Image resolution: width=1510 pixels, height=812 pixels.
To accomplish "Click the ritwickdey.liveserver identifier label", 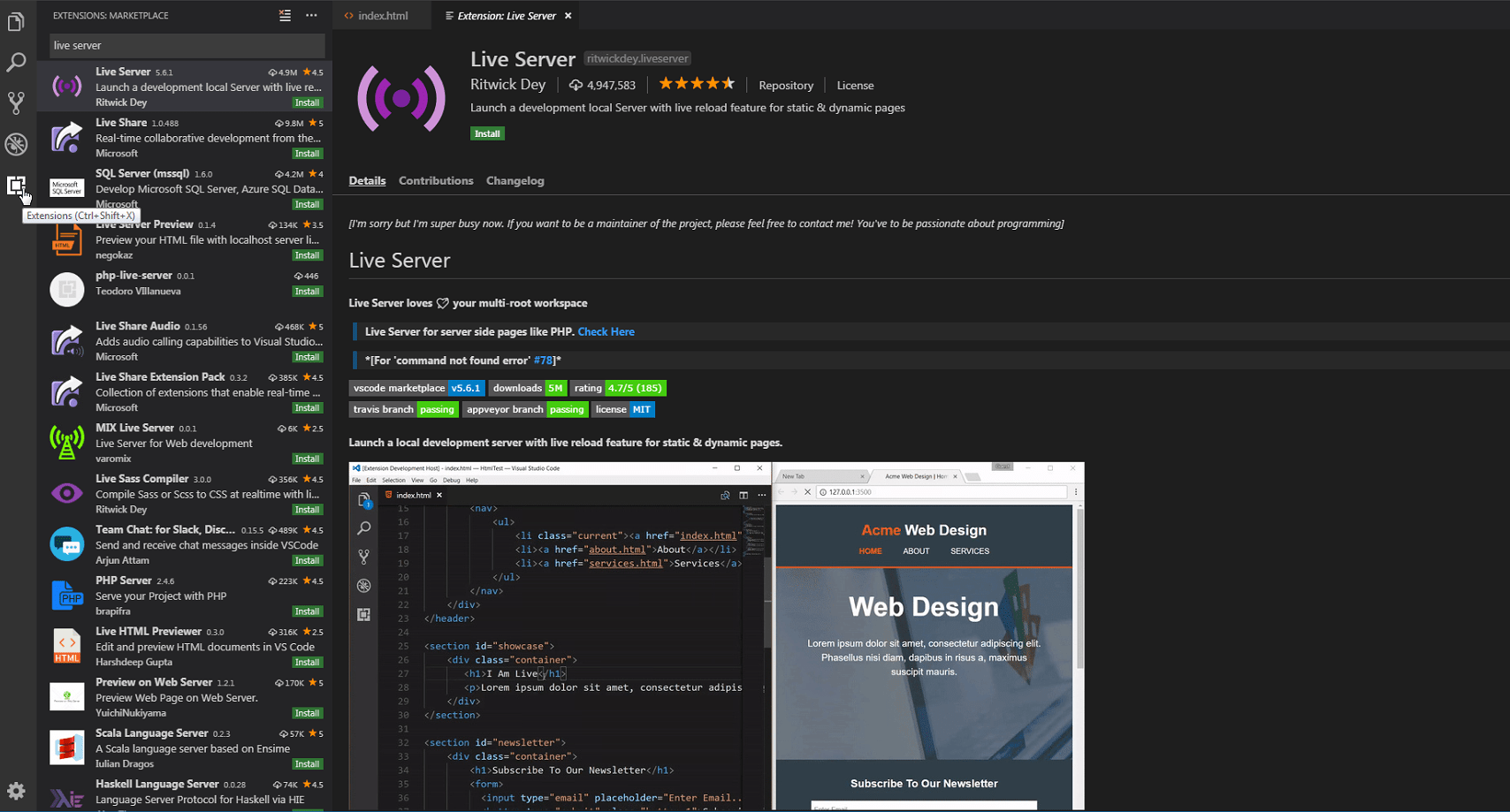I will click(x=637, y=58).
